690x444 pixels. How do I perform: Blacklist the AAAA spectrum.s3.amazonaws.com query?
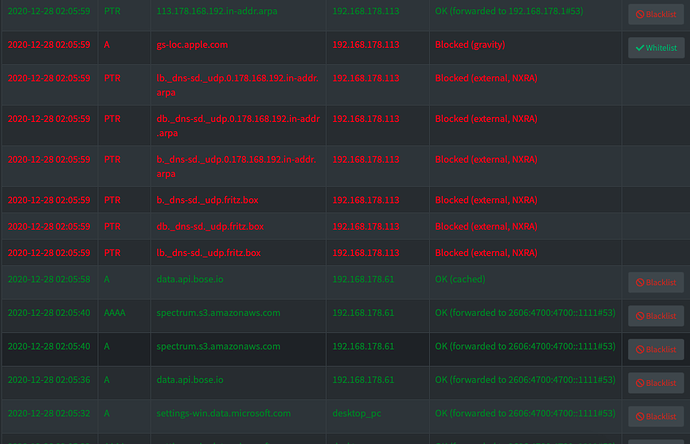coord(656,316)
